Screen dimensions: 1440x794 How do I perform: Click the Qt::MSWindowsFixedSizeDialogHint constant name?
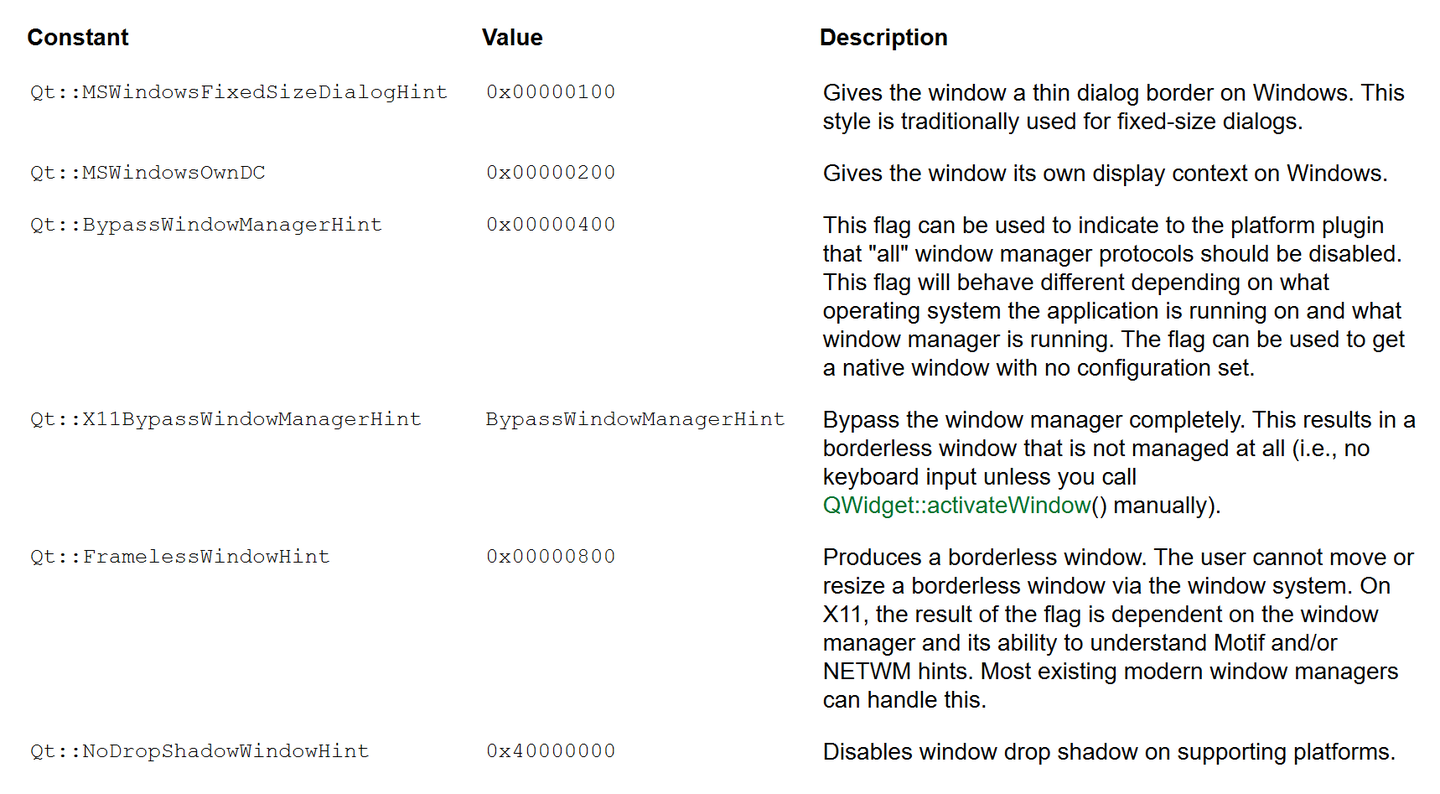[239, 93]
